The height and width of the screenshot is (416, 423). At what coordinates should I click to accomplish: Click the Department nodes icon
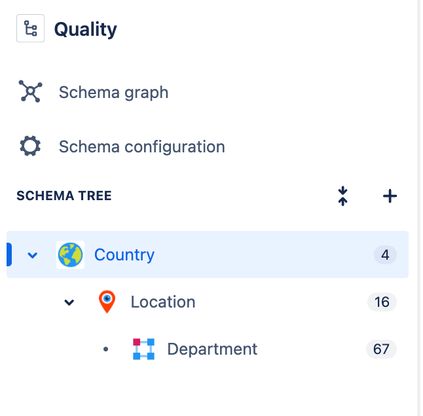(144, 349)
